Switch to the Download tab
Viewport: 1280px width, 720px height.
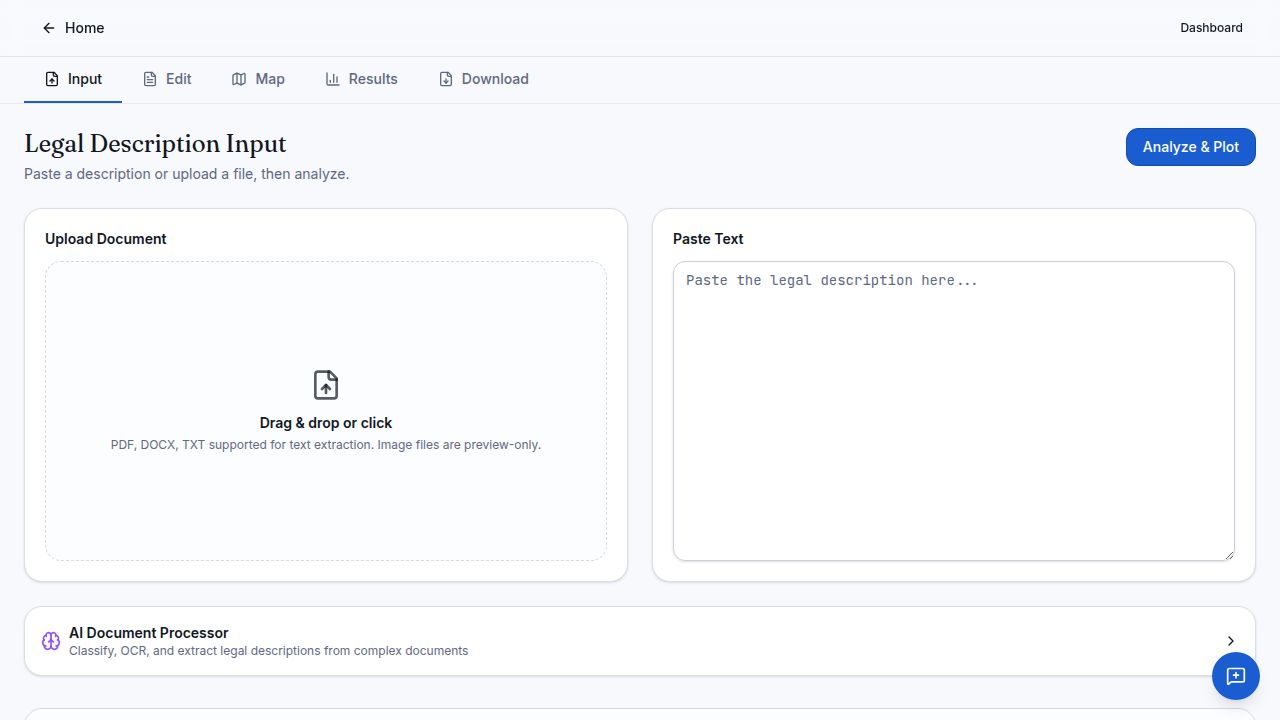(483, 79)
